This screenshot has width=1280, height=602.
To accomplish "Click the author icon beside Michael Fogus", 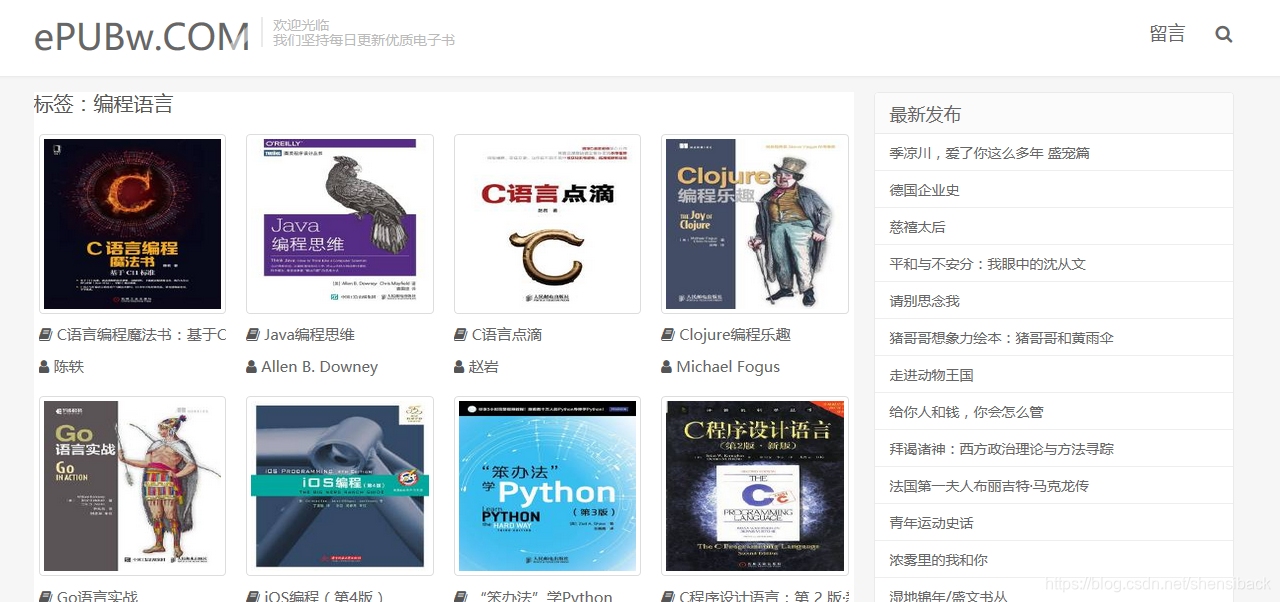I will 665,366.
